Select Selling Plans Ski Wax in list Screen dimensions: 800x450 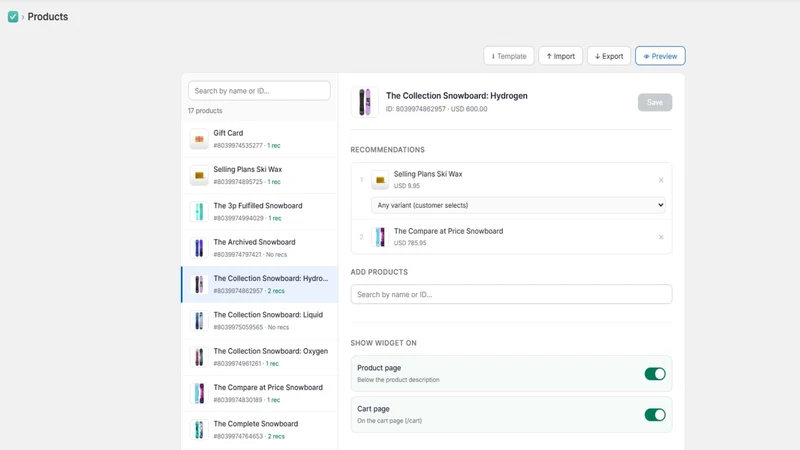(x=260, y=175)
